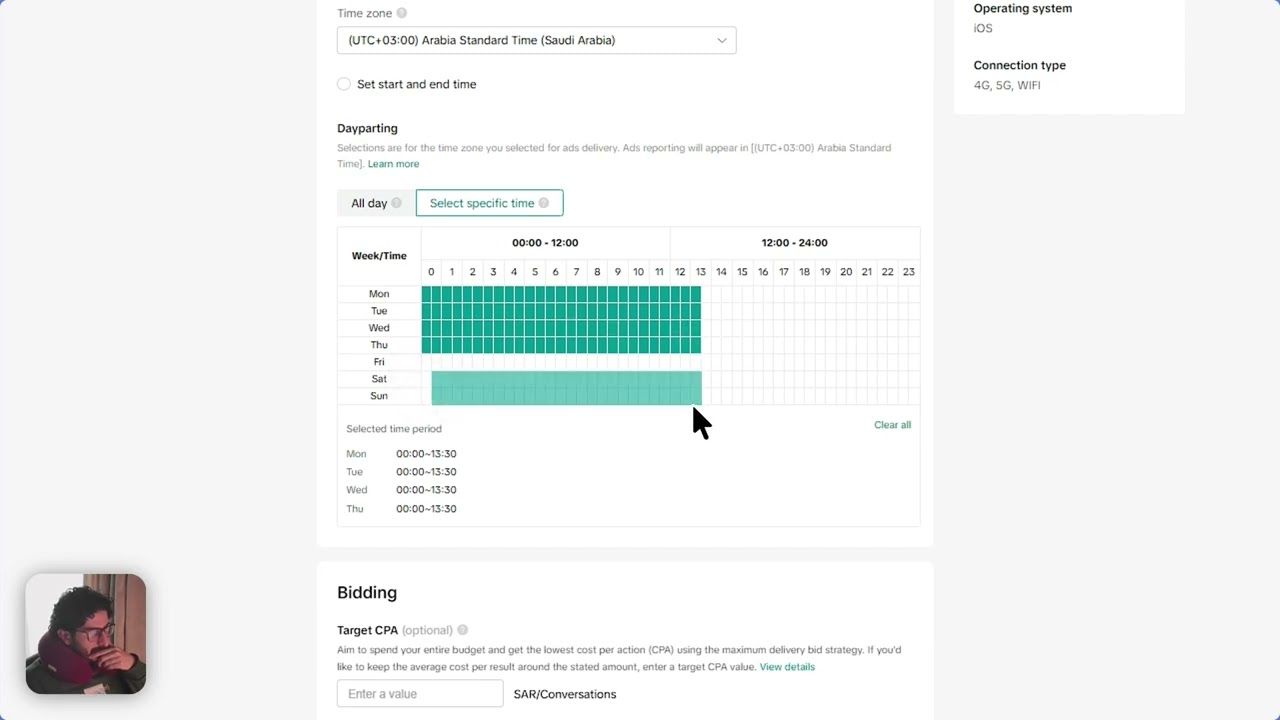Select Set start and end time radio
This screenshot has width=1280, height=720.
[x=344, y=84]
